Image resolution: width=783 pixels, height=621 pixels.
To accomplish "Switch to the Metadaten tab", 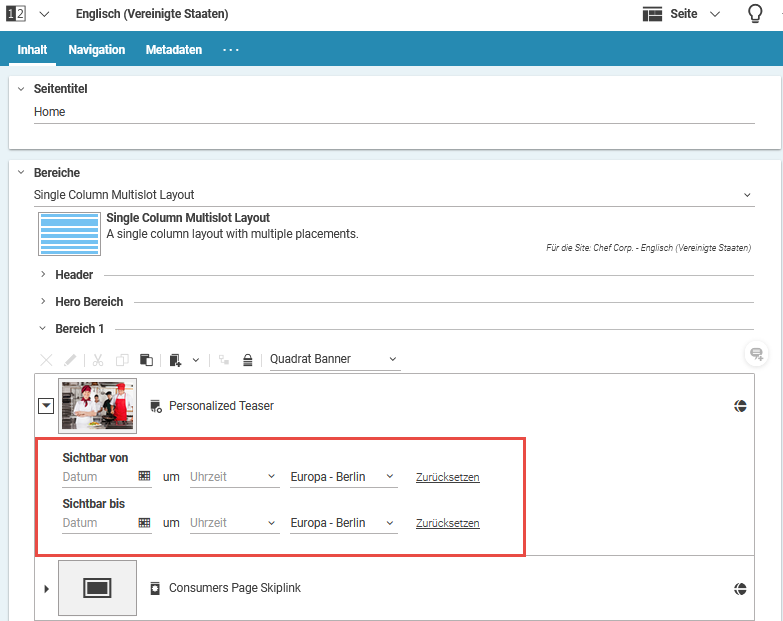I will (173, 50).
